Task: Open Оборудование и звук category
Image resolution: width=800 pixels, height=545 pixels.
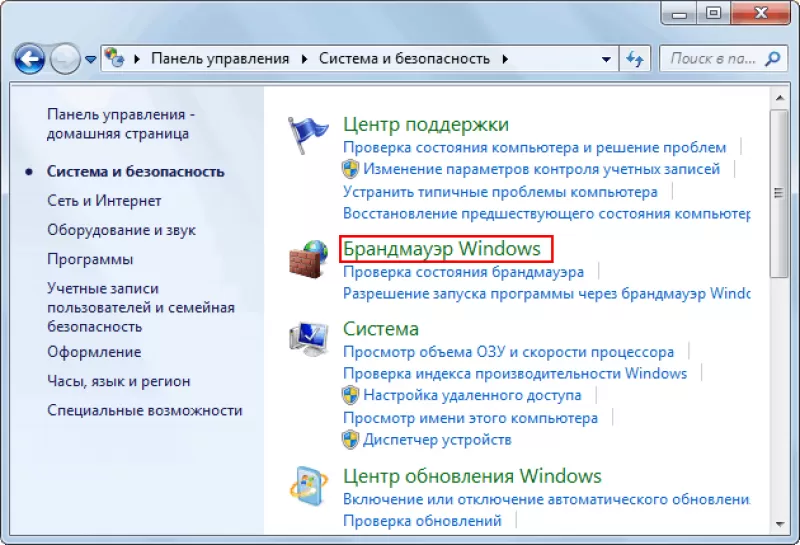Action: pos(121,230)
